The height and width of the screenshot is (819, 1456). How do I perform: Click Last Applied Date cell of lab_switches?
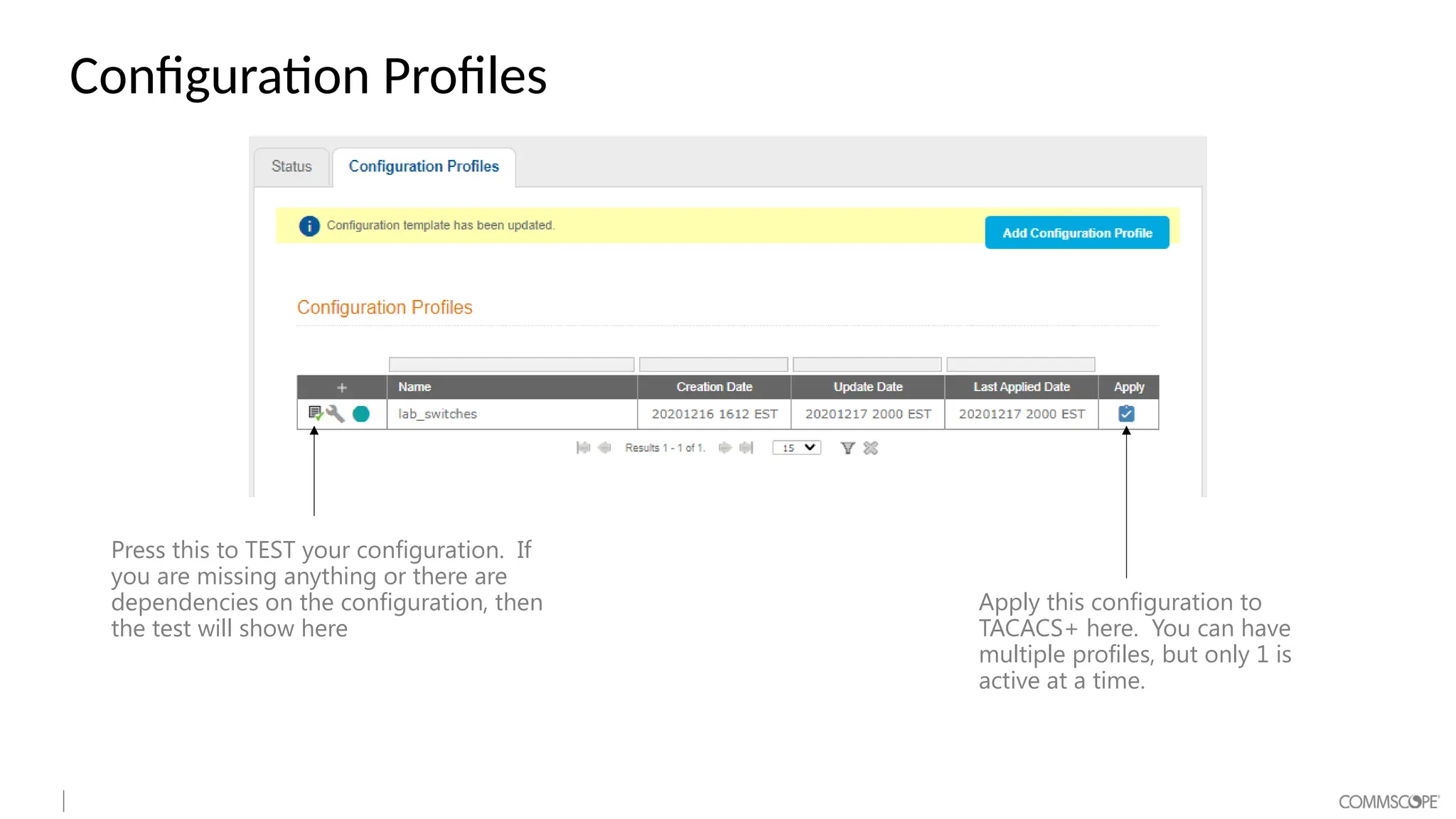(x=1022, y=414)
